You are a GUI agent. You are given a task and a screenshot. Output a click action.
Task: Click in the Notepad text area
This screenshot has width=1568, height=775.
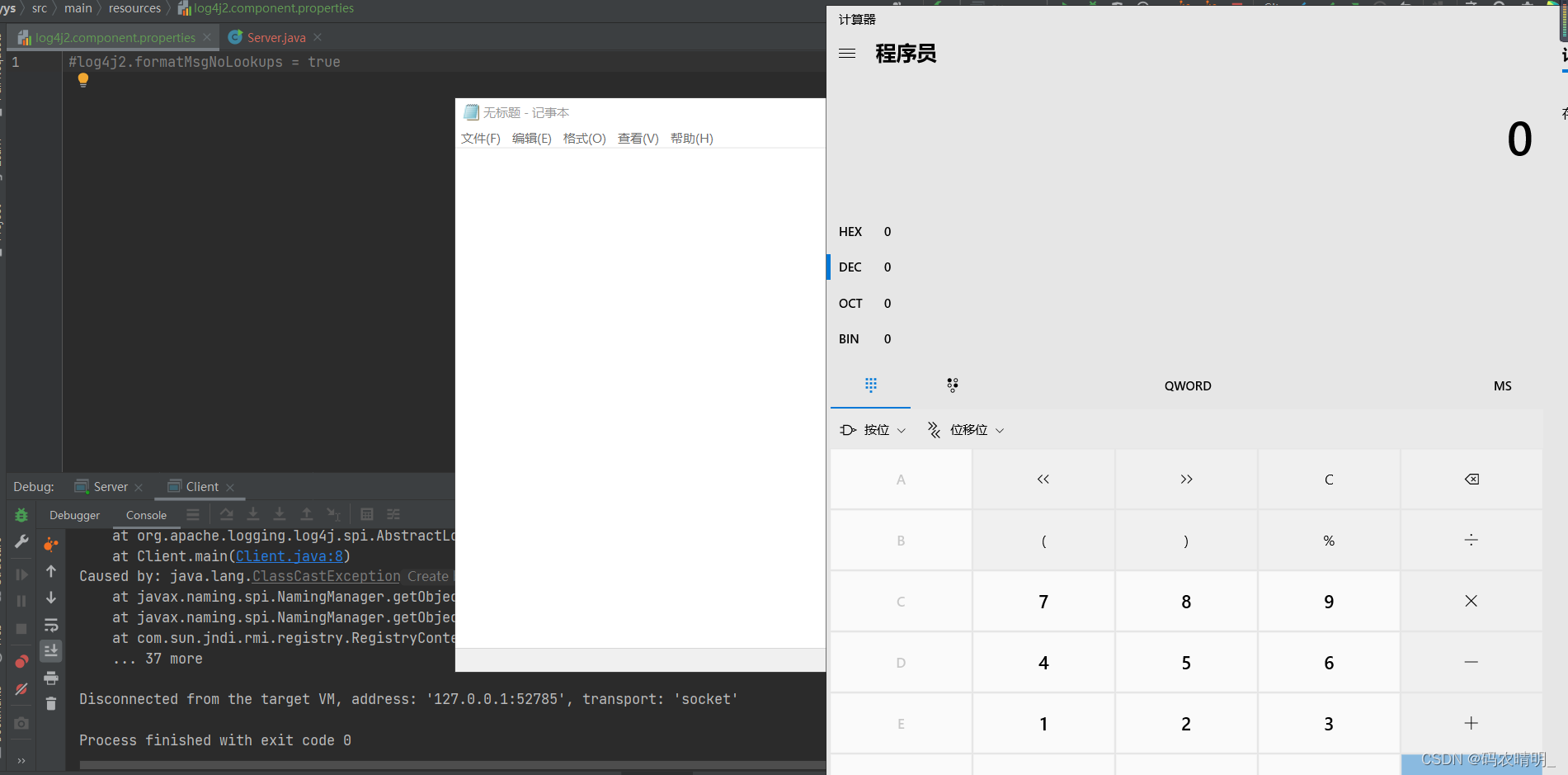(x=640, y=398)
